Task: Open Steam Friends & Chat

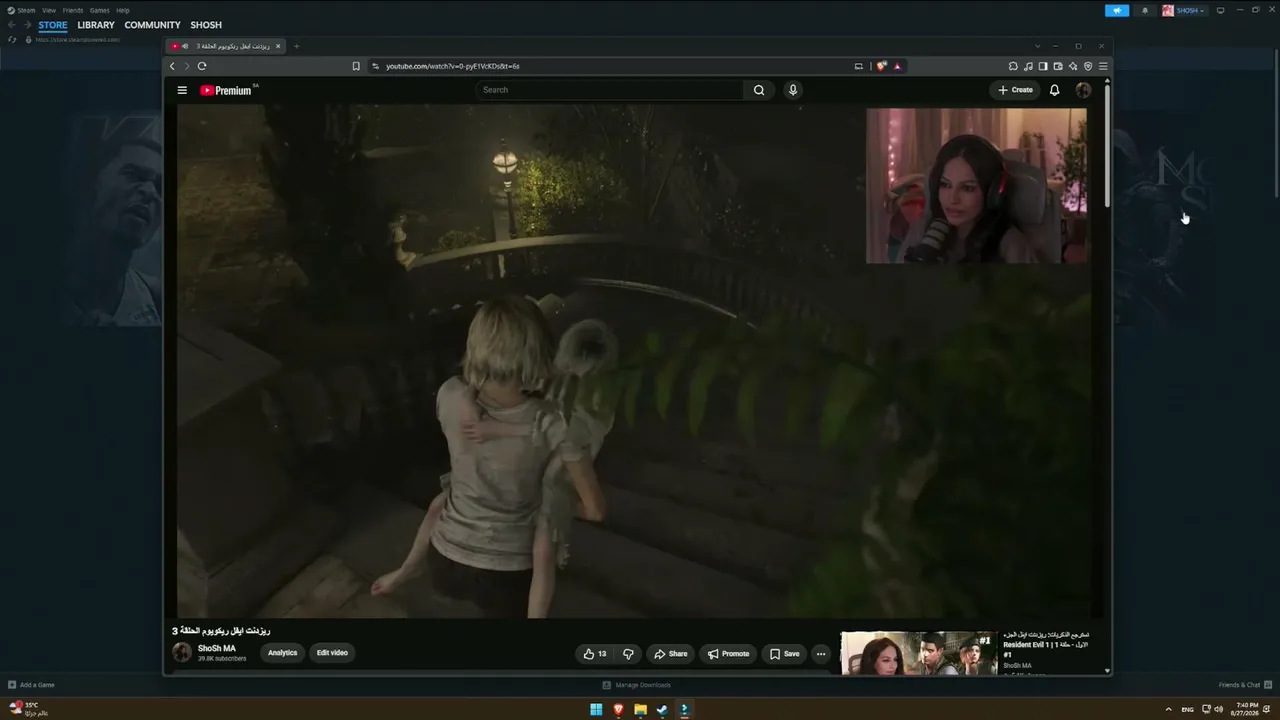Action: coord(1244,685)
